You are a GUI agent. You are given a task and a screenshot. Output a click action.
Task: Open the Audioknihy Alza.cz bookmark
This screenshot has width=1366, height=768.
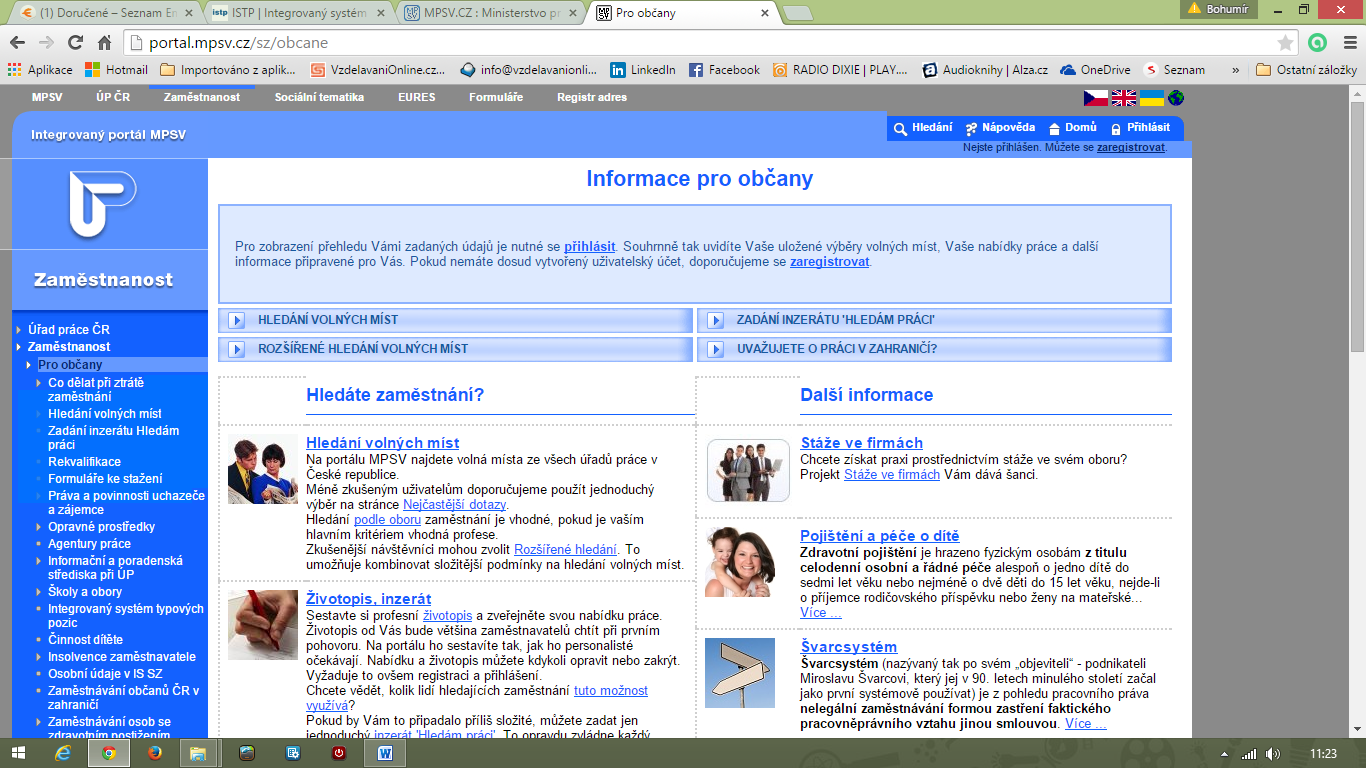(985, 70)
